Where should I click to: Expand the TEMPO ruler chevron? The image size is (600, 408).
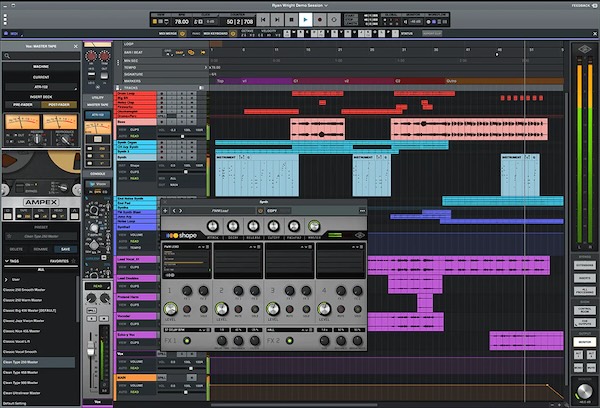tap(206, 67)
